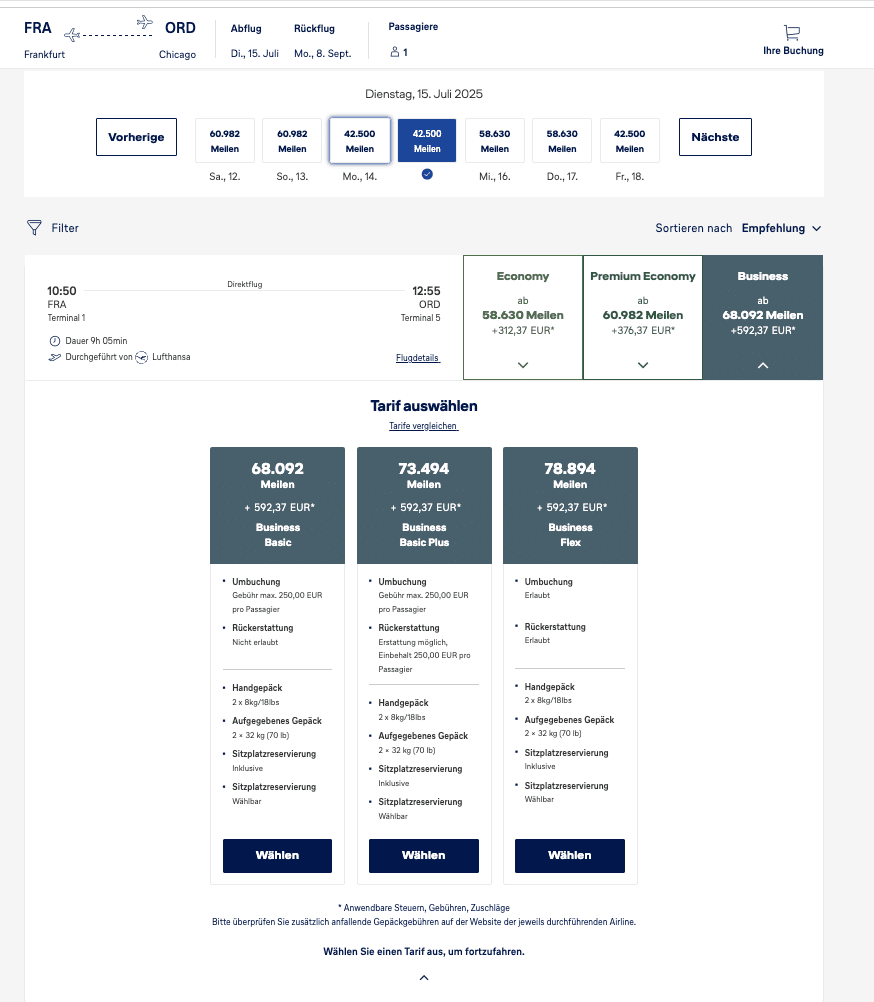Click the Filter funnel icon

pos(34,228)
